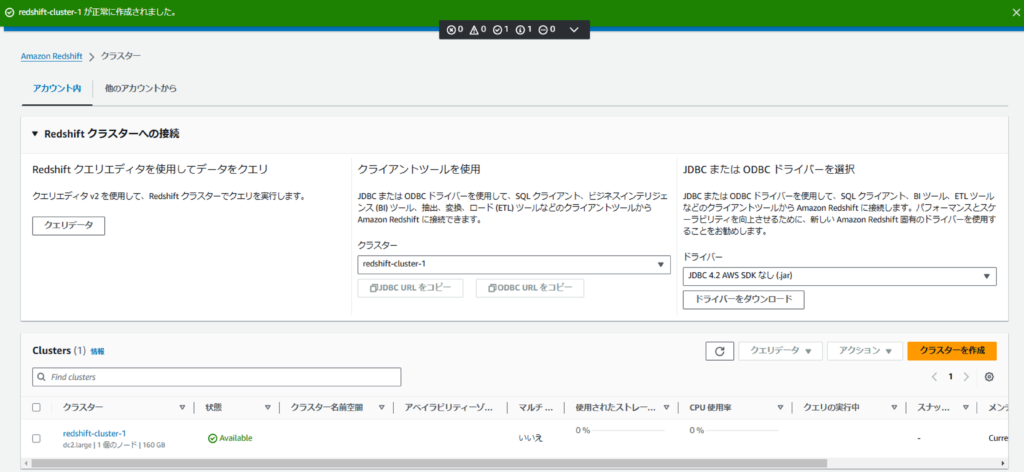Open the 情報 link next to Clusters

97,351
